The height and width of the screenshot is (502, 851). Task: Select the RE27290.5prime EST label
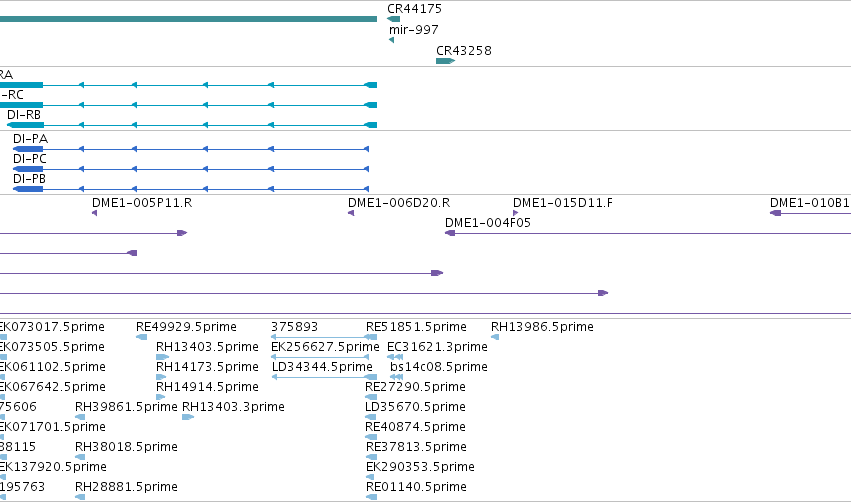click(415, 387)
